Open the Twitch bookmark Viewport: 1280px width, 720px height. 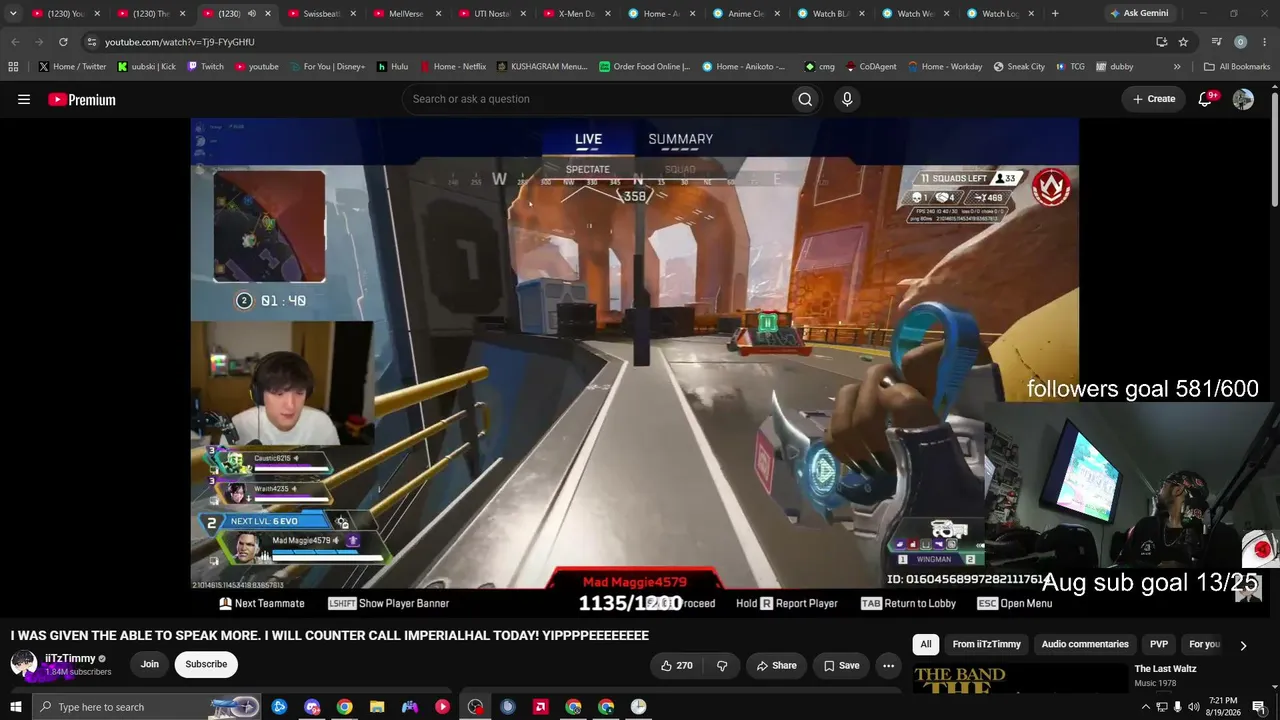coord(206,67)
